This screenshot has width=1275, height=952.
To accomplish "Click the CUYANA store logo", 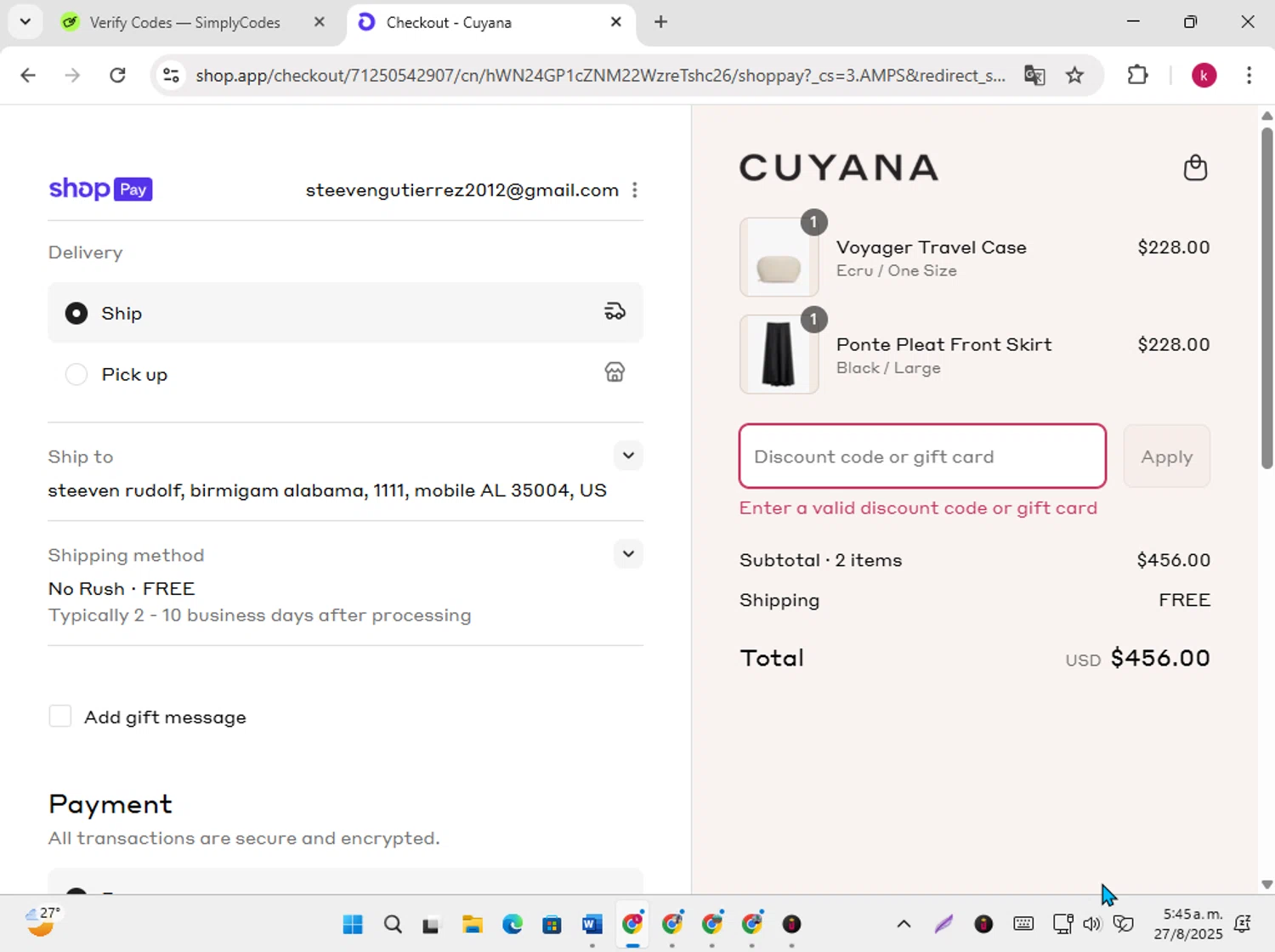I will point(839,167).
